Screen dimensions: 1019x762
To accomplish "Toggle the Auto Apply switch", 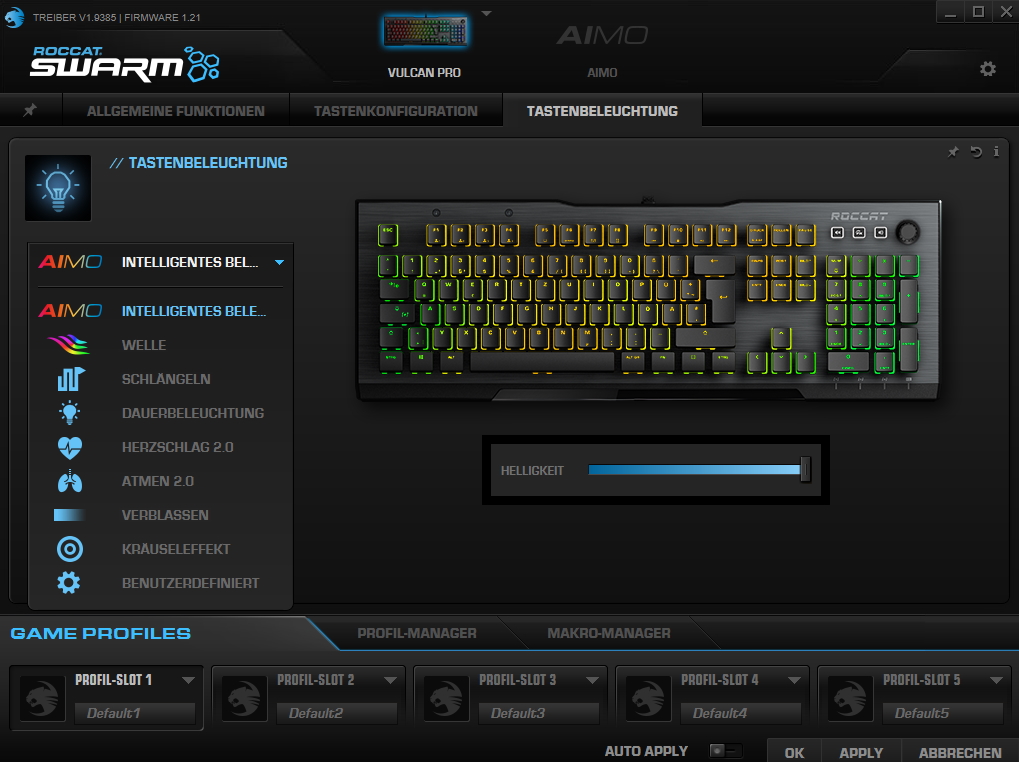I will click(725, 751).
